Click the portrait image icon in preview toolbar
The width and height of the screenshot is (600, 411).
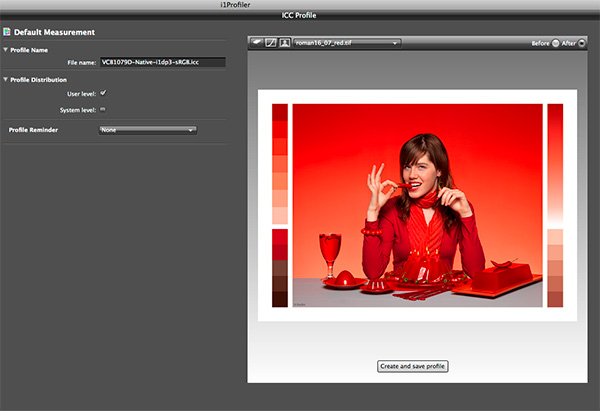pyautogui.click(x=284, y=43)
